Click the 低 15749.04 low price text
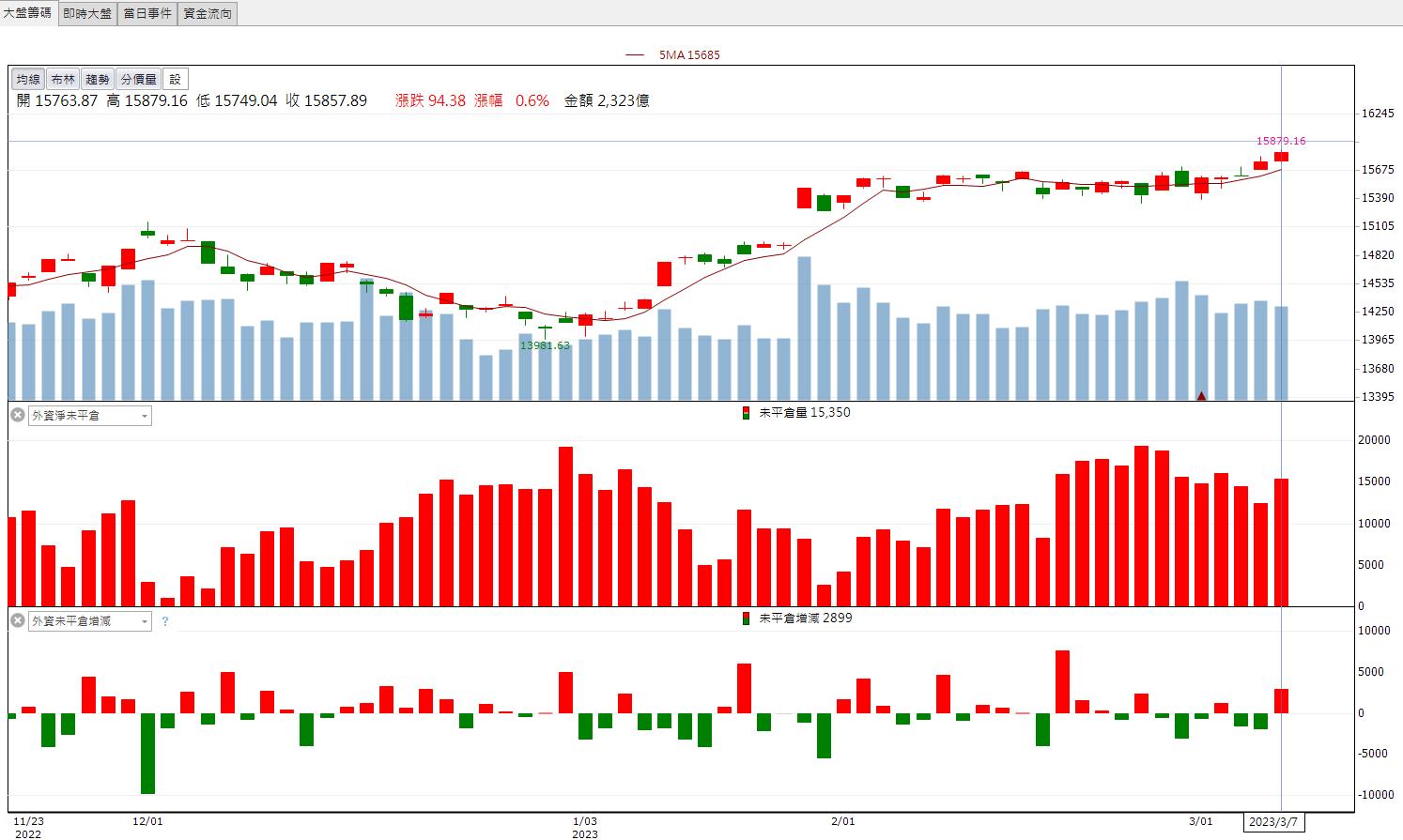Viewport: 1403px width, 840px height. click(237, 100)
